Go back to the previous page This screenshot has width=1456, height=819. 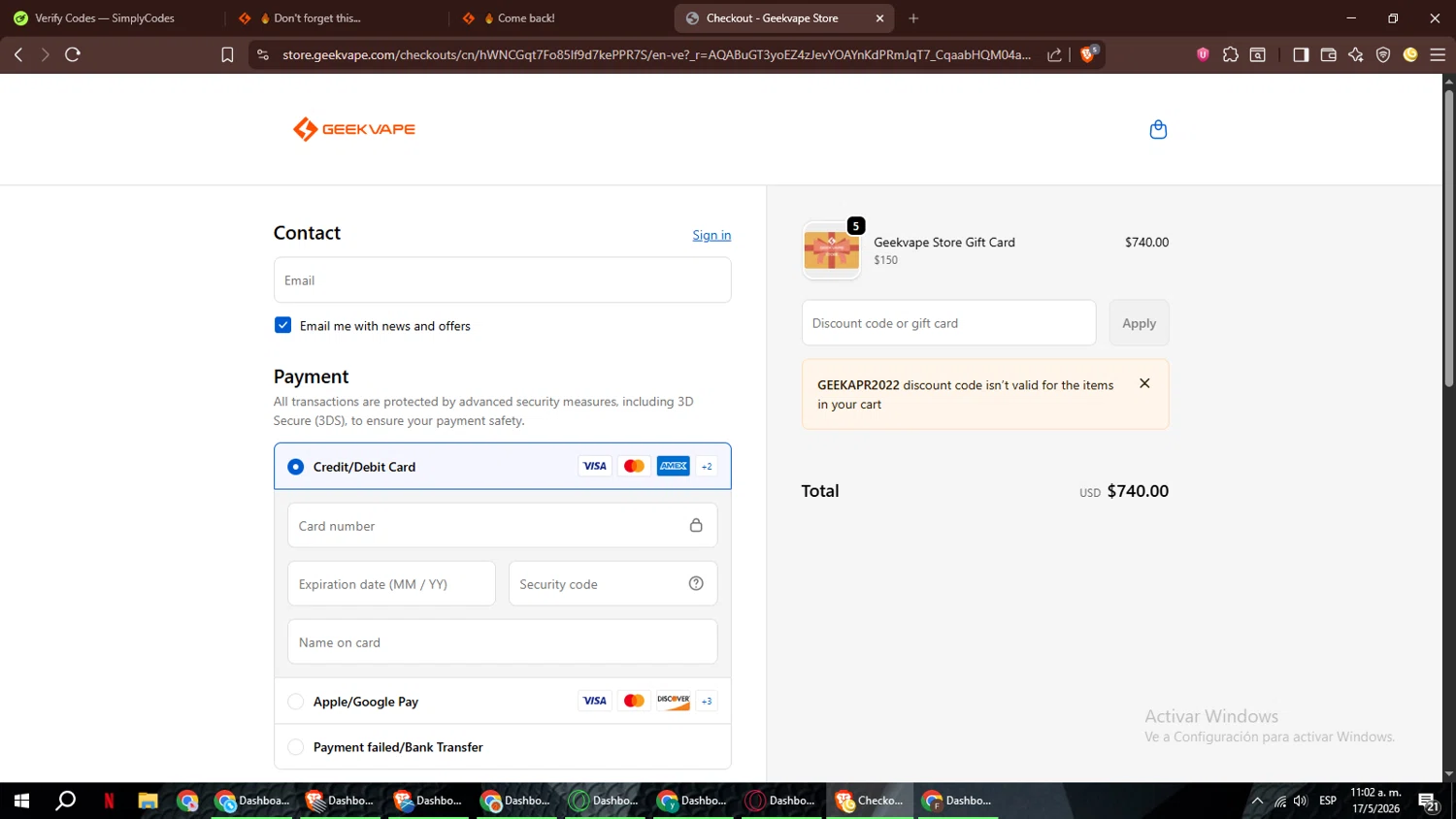(18, 54)
